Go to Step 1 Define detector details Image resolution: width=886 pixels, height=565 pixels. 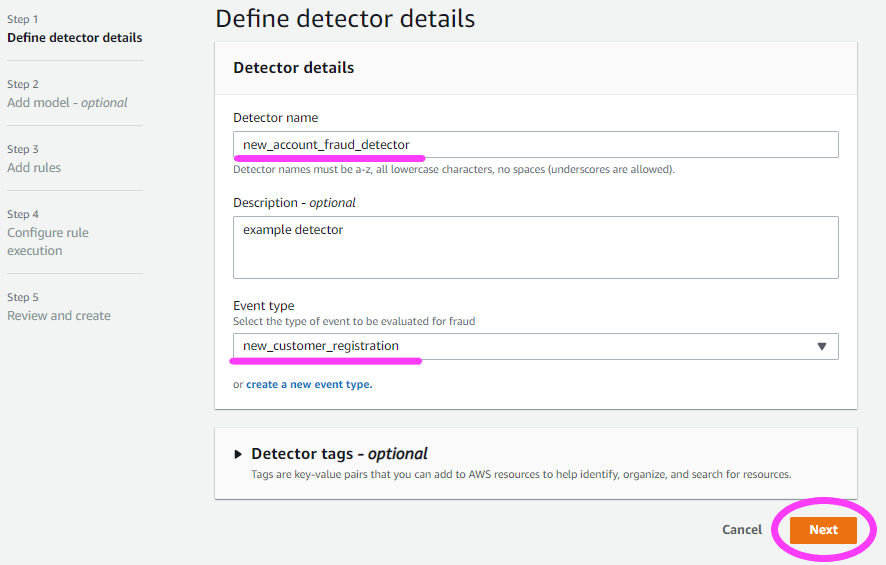75,37
